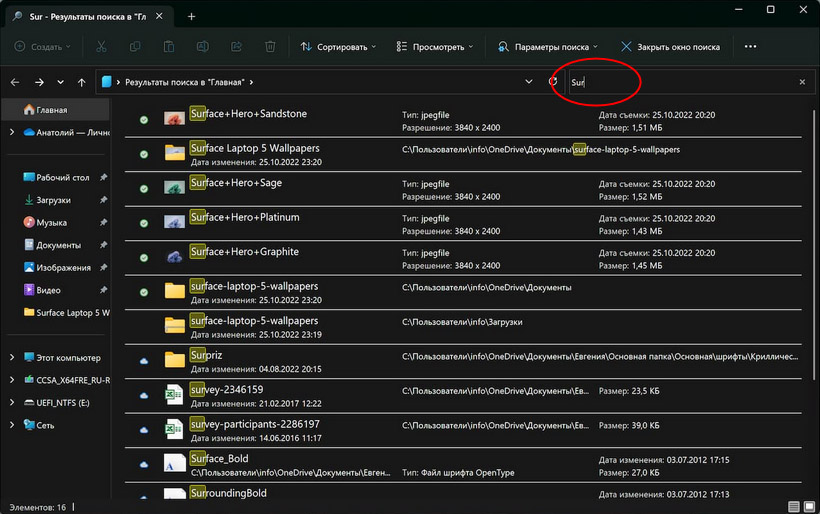820x514 pixels.
Task: Select the Surface+Hero+Graphite image thumbnail
Action: (174, 256)
